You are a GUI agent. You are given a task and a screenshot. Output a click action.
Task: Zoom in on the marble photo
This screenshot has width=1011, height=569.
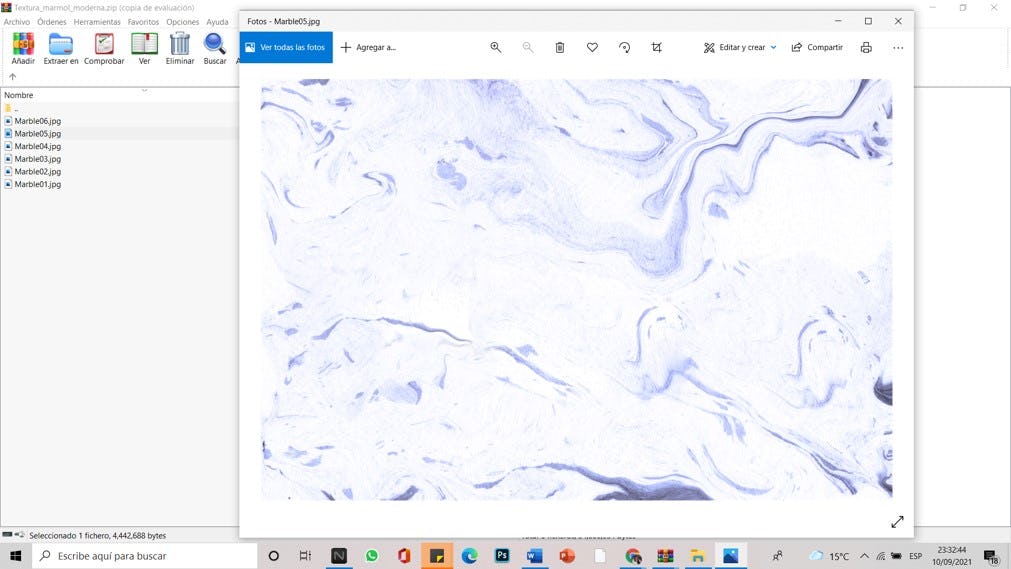coord(495,47)
